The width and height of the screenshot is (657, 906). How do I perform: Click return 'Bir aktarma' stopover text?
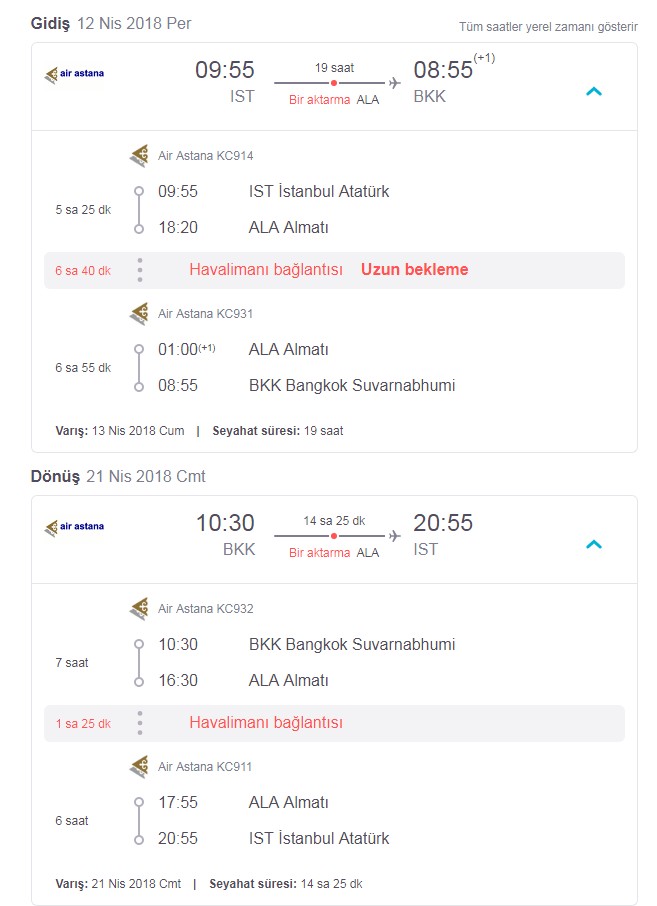[320, 553]
